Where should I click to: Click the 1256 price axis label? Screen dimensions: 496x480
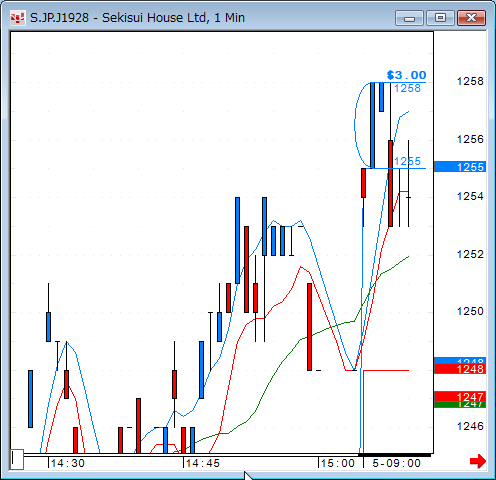point(470,139)
